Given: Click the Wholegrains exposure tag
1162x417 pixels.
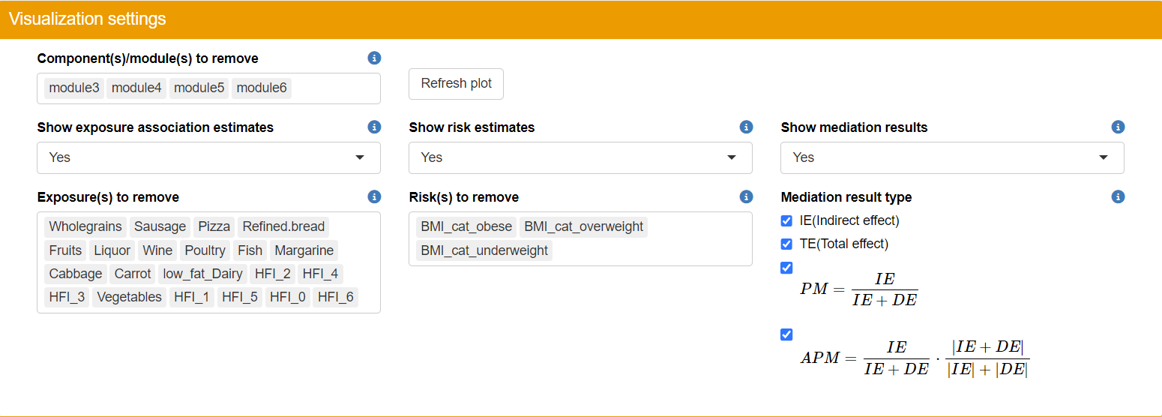Looking at the screenshot, I should [86, 227].
